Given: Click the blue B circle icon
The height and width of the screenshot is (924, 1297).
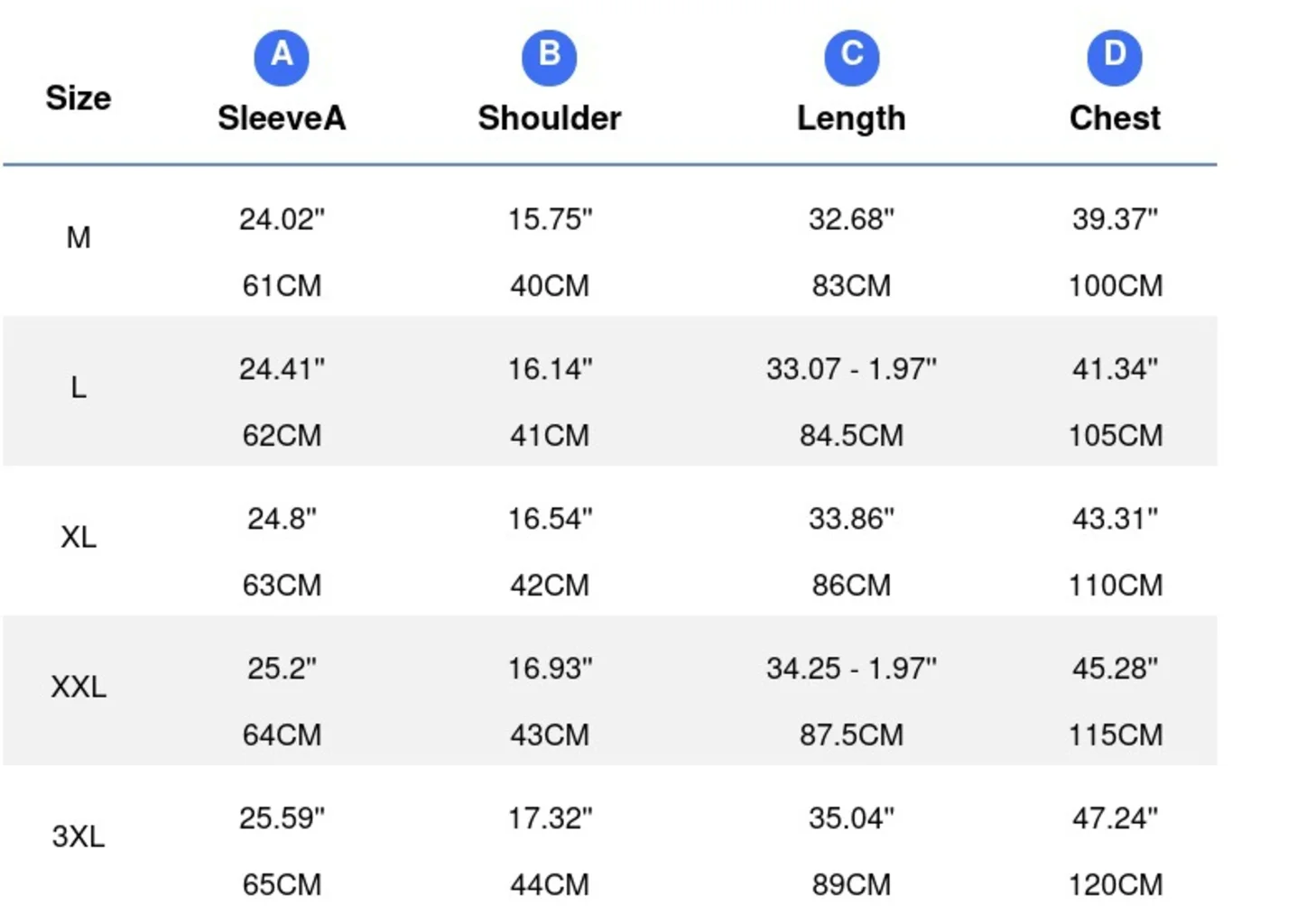Looking at the screenshot, I should click(x=550, y=57).
